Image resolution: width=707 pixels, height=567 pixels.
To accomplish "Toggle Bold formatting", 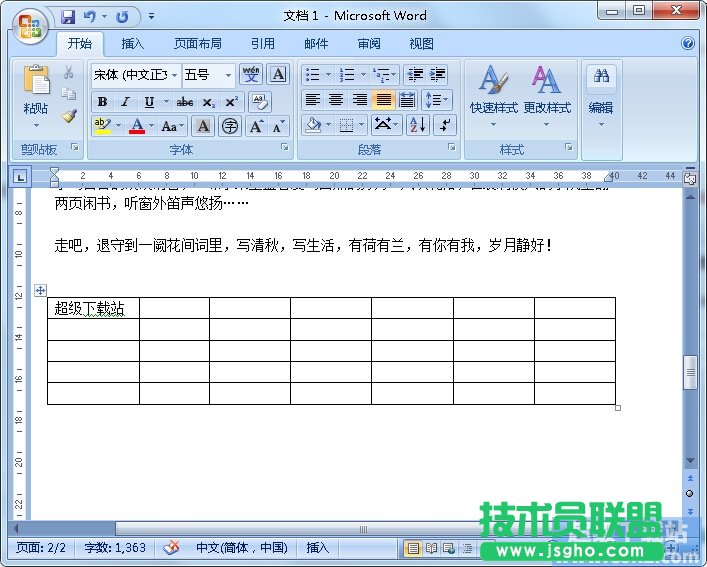I will (102, 102).
